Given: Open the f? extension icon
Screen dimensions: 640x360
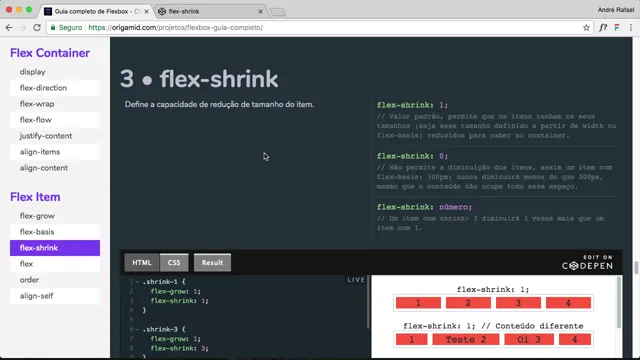Looking at the screenshot, I should coord(603,28).
